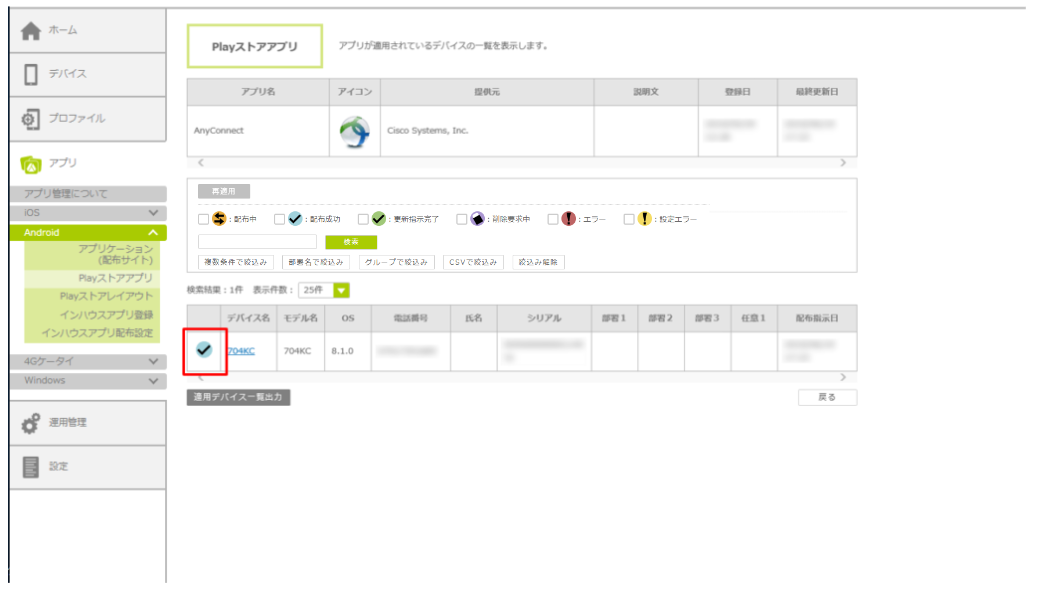Viewport: 1040px width, 591px height.
Task: Click the 設定 document icon
Action: tap(31, 467)
